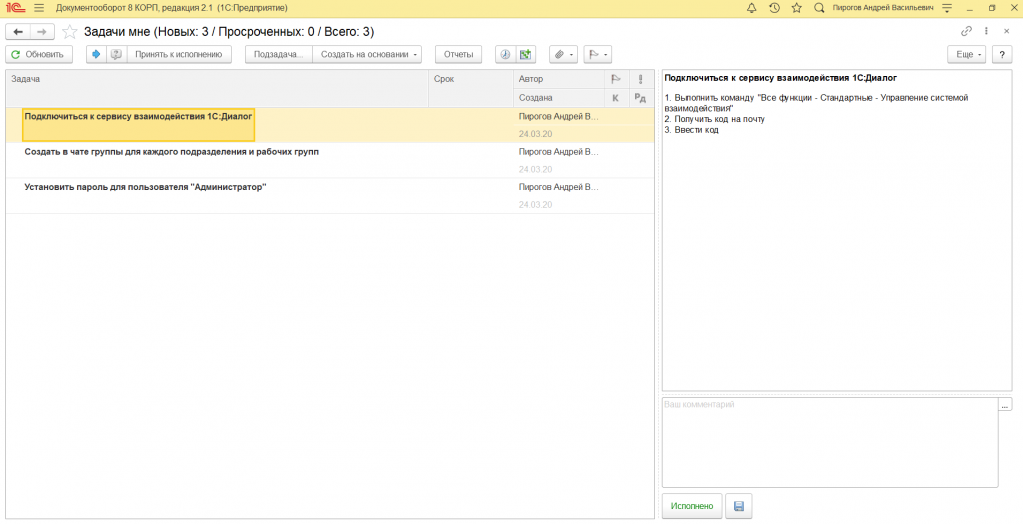Image resolution: width=1023 pixels, height=524 pixels.
Task: Click the blue arrow redirect icon
Action: pos(96,54)
